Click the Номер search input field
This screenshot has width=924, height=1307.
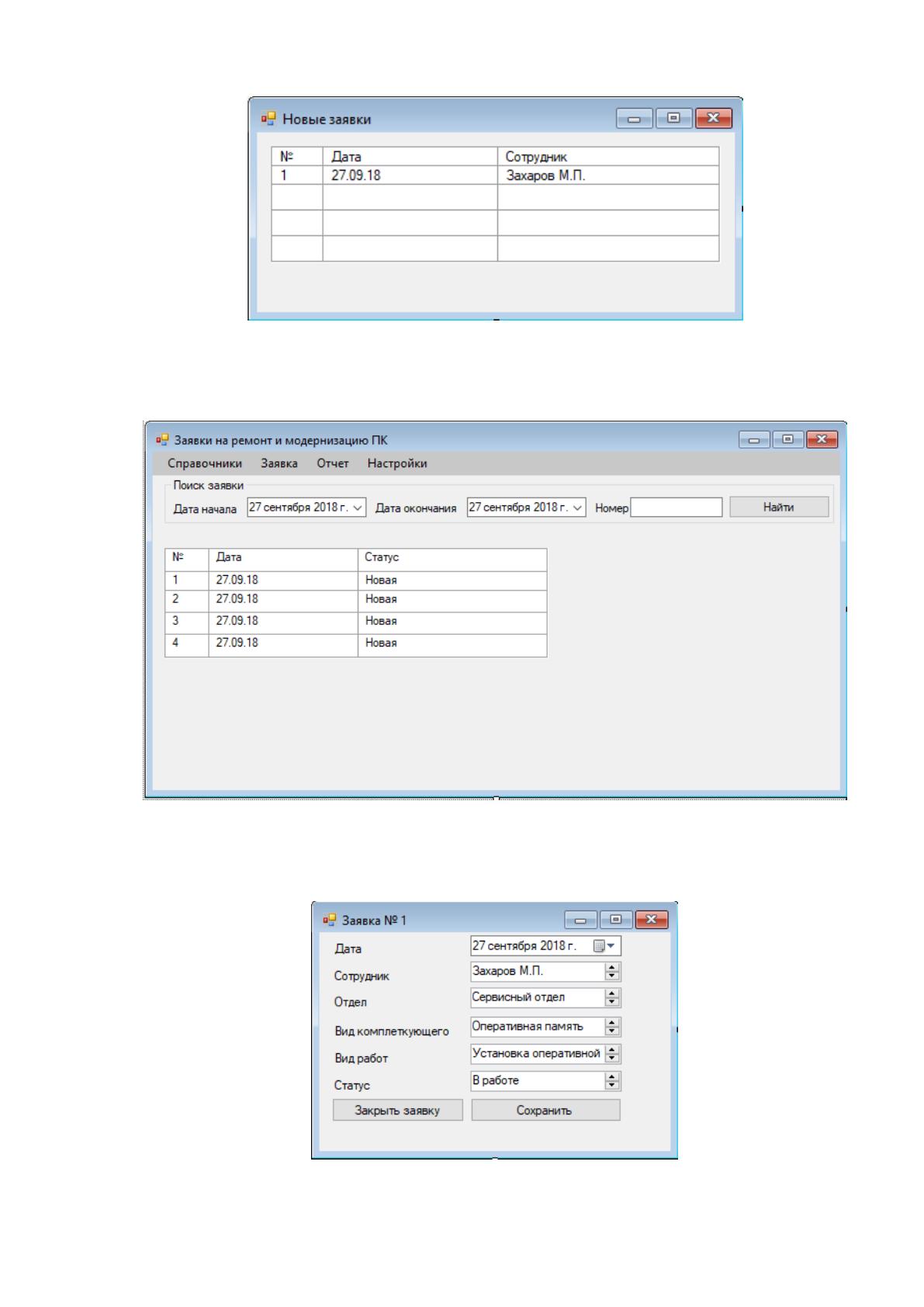pos(677,508)
